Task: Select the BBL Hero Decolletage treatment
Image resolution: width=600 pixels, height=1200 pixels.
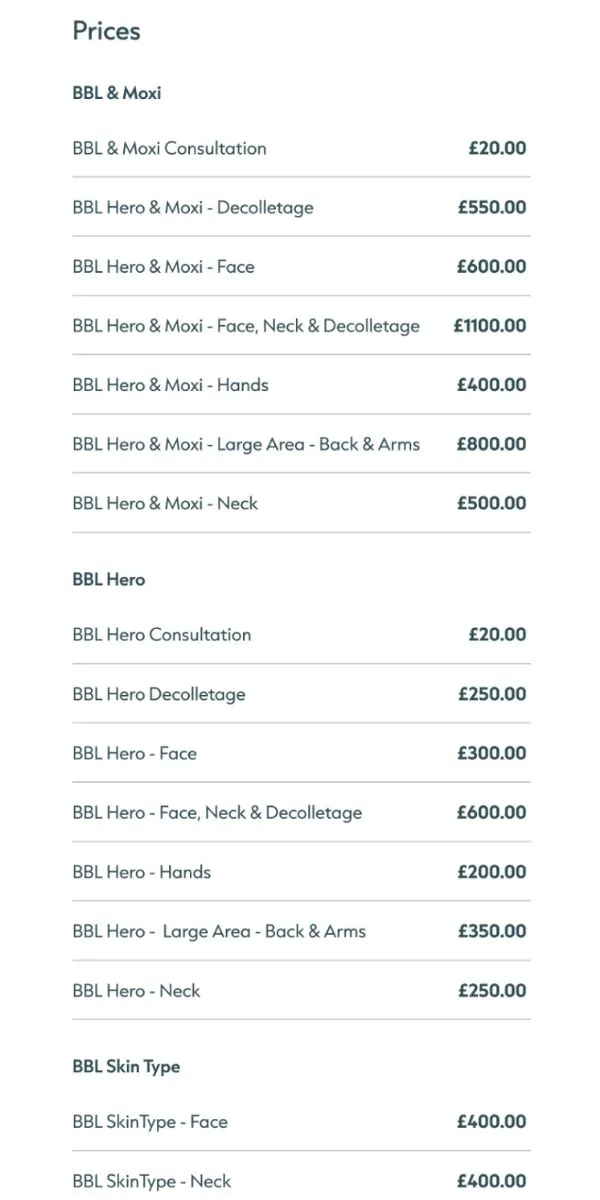Action: [158, 694]
